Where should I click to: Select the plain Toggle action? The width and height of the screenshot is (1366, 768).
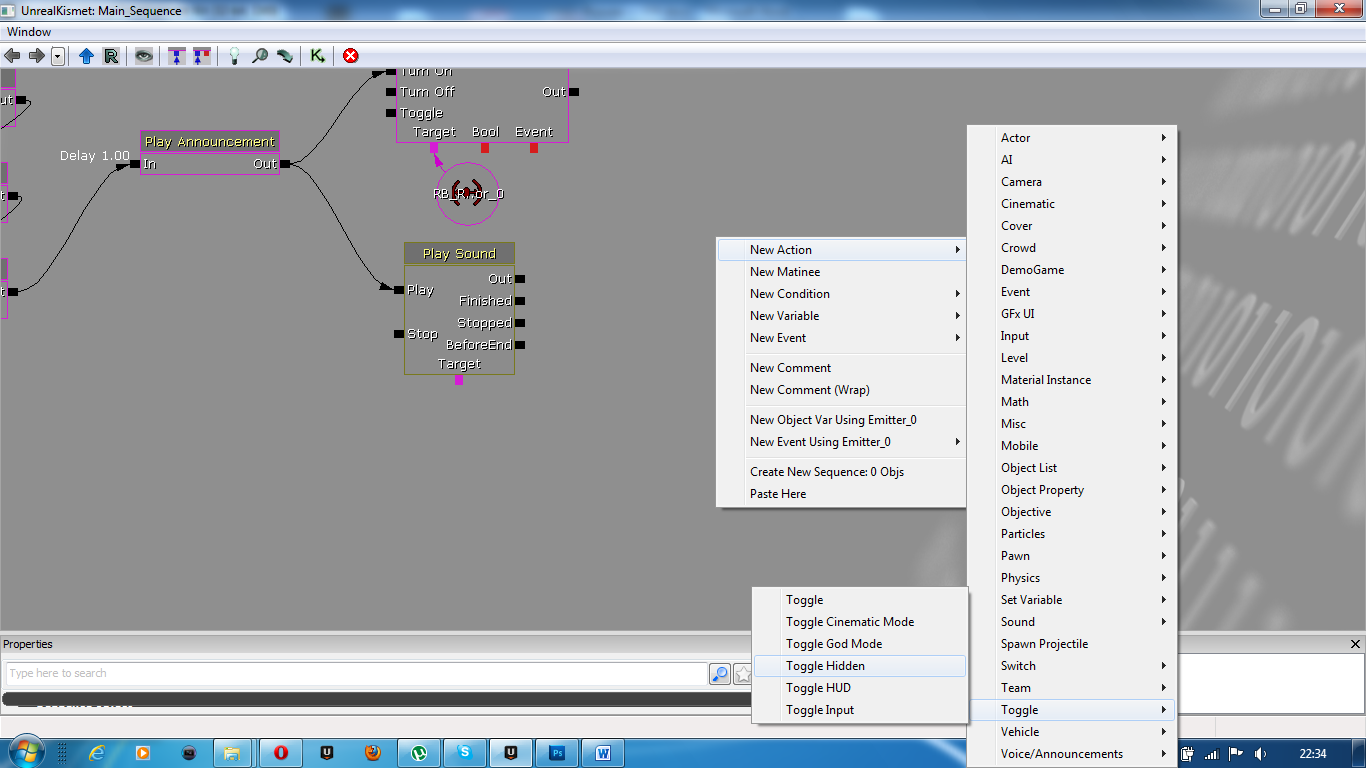(x=860, y=600)
